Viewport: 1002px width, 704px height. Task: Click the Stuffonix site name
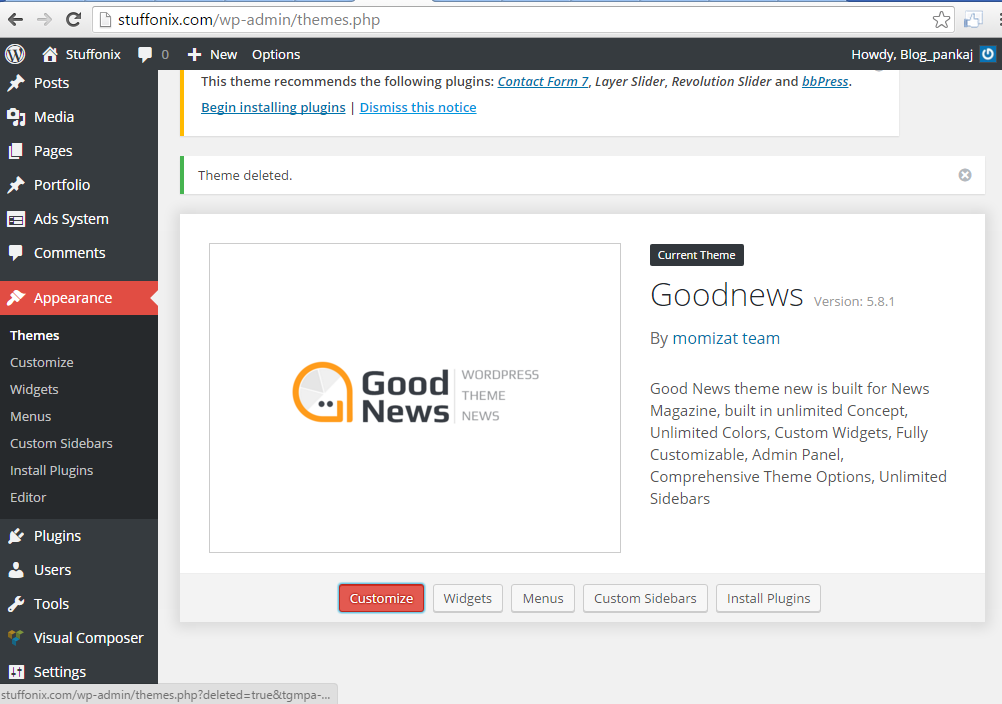(x=93, y=54)
